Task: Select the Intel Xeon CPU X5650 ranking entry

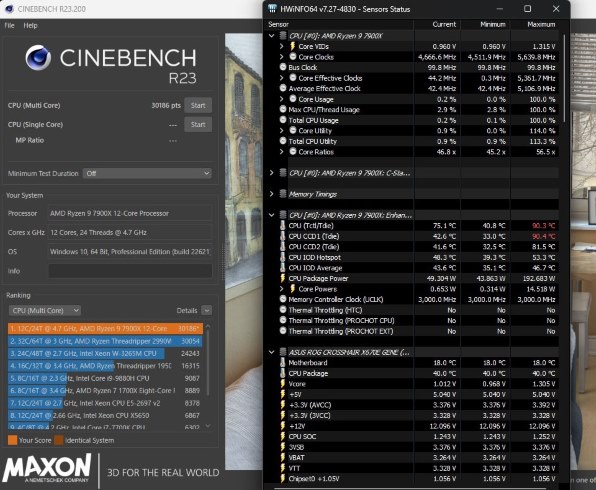Action: pos(104,415)
